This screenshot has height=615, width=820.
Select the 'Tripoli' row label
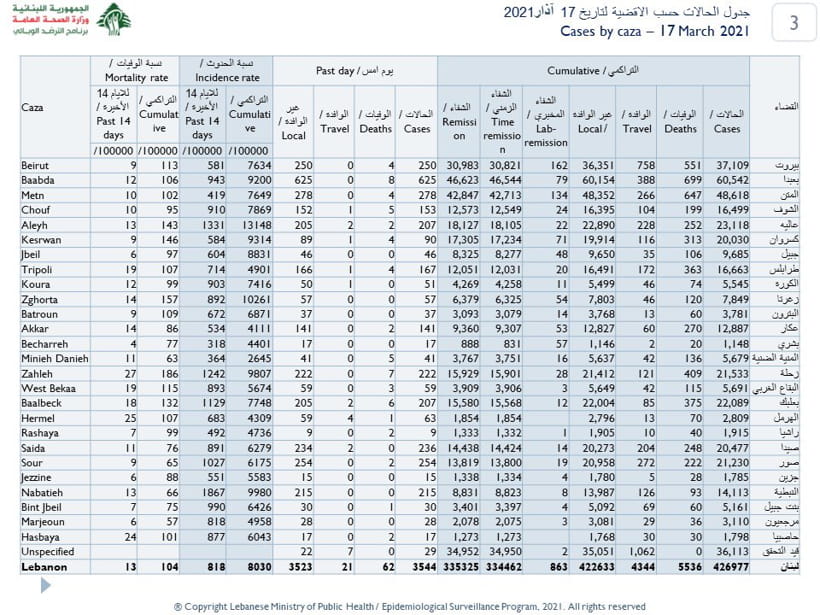click(37, 269)
